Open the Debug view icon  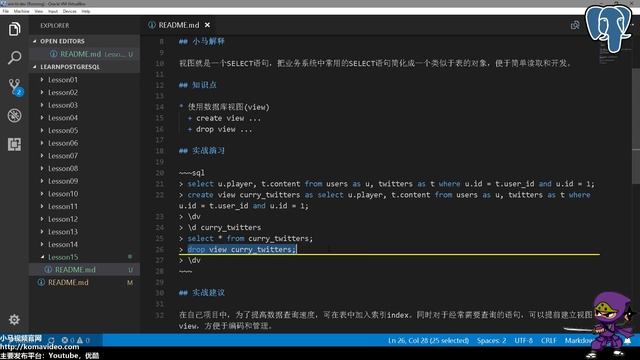[x=14, y=116]
